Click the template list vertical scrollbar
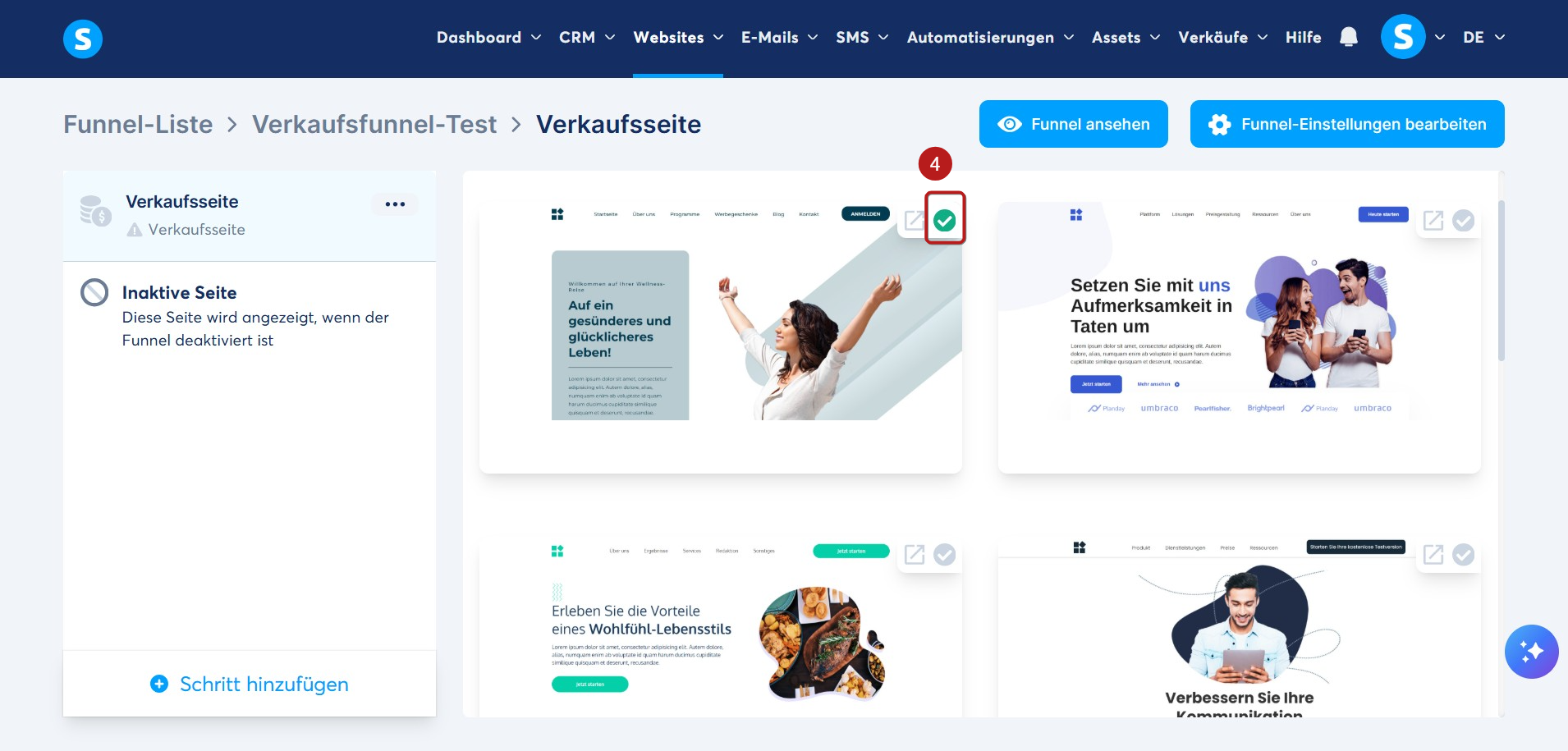This screenshot has height=751, width=1568. pos(1502,281)
